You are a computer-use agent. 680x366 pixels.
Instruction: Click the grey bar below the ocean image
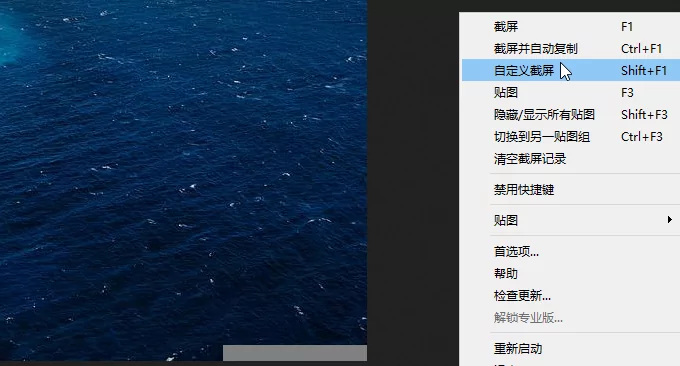295,353
